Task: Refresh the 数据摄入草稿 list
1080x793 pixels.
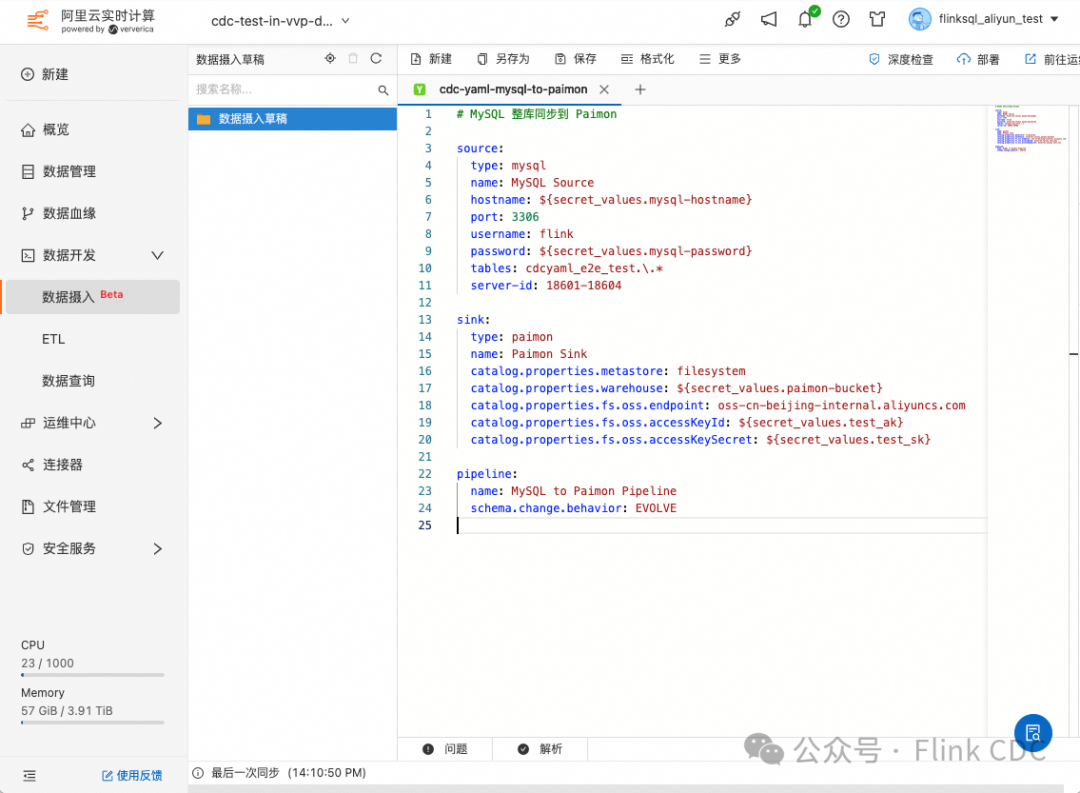Action: click(376, 59)
